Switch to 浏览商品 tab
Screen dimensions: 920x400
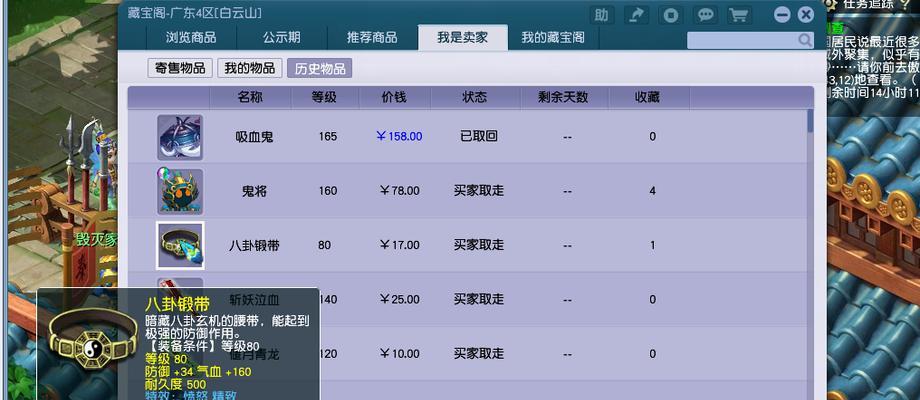point(191,38)
